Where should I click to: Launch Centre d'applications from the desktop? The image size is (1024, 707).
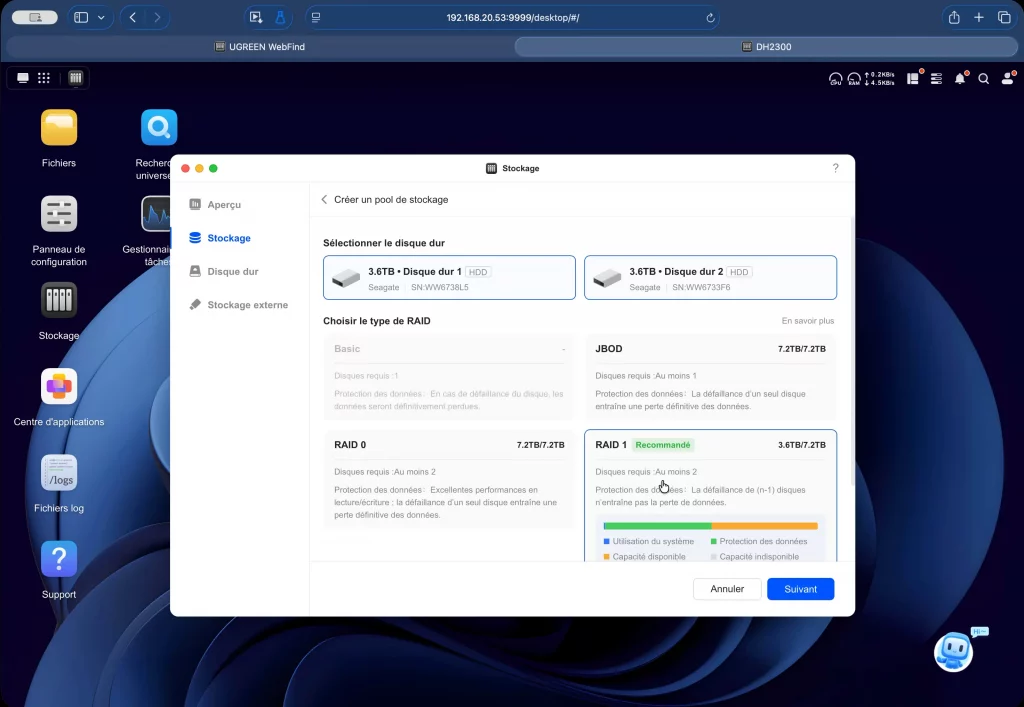pos(59,386)
